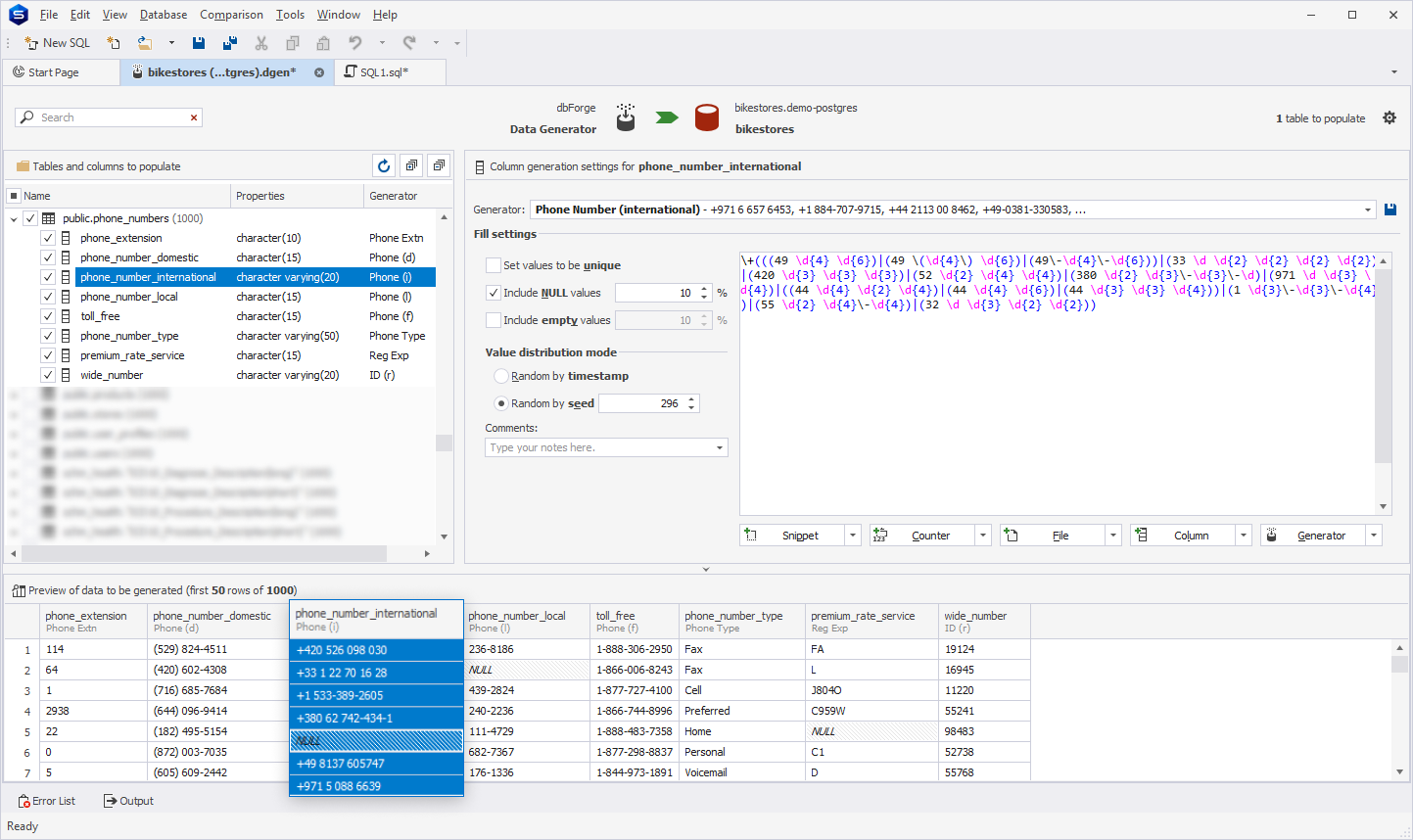Open the Error List panel

click(46, 801)
